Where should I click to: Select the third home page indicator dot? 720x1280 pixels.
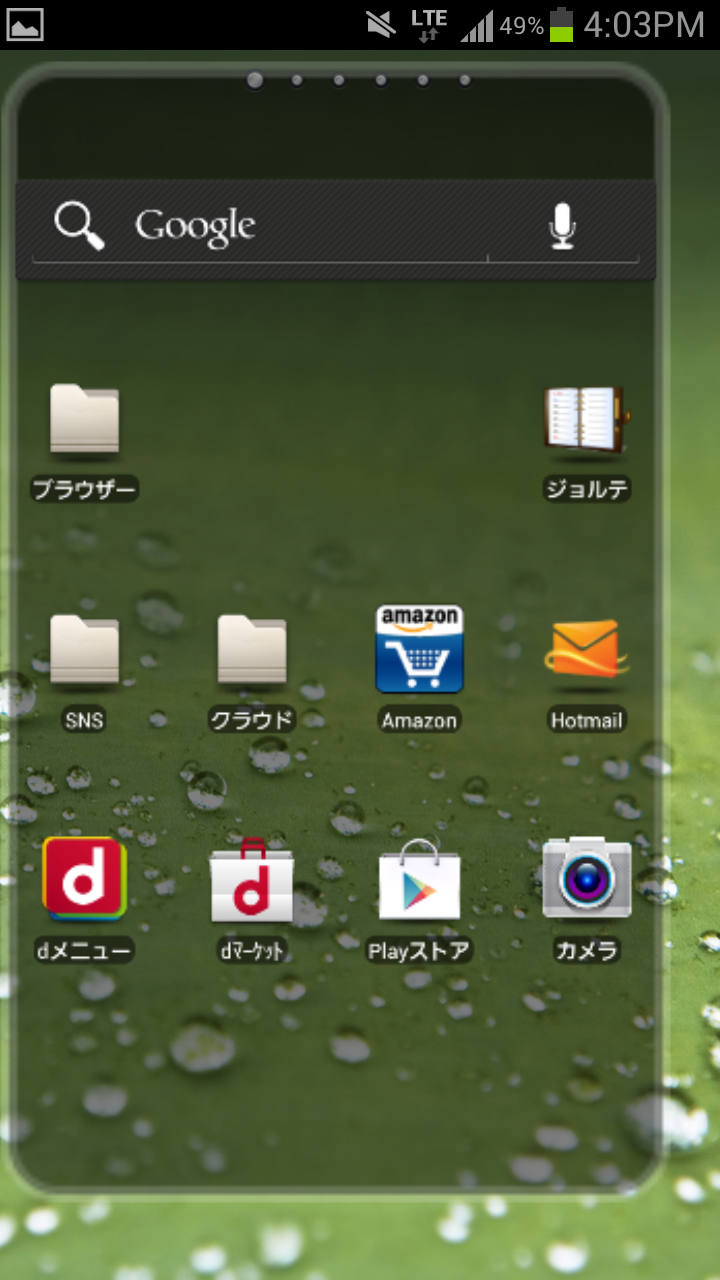[x=339, y=80]
